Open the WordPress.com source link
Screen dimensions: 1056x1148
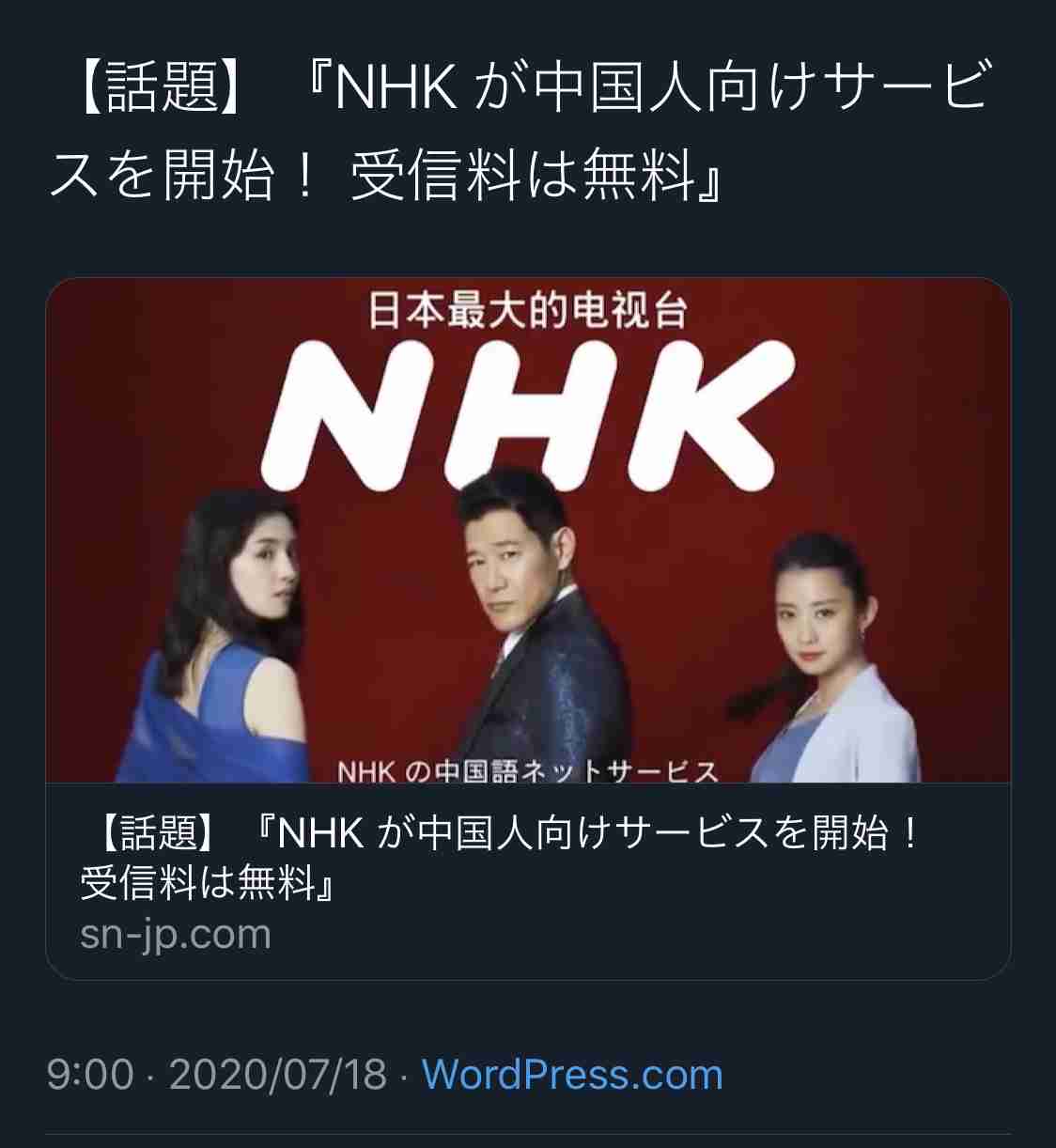click(x=572, y=1075)
